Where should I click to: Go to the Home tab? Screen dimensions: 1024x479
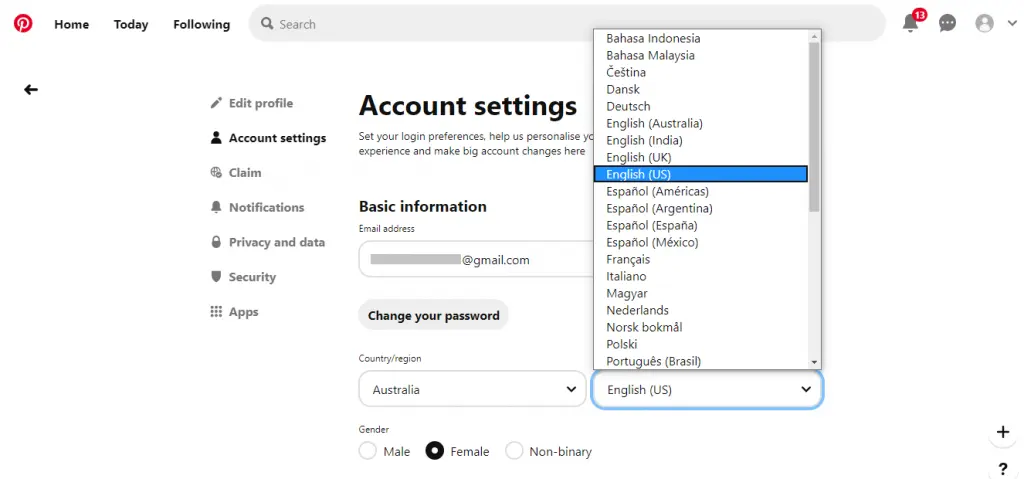point(71,24)
